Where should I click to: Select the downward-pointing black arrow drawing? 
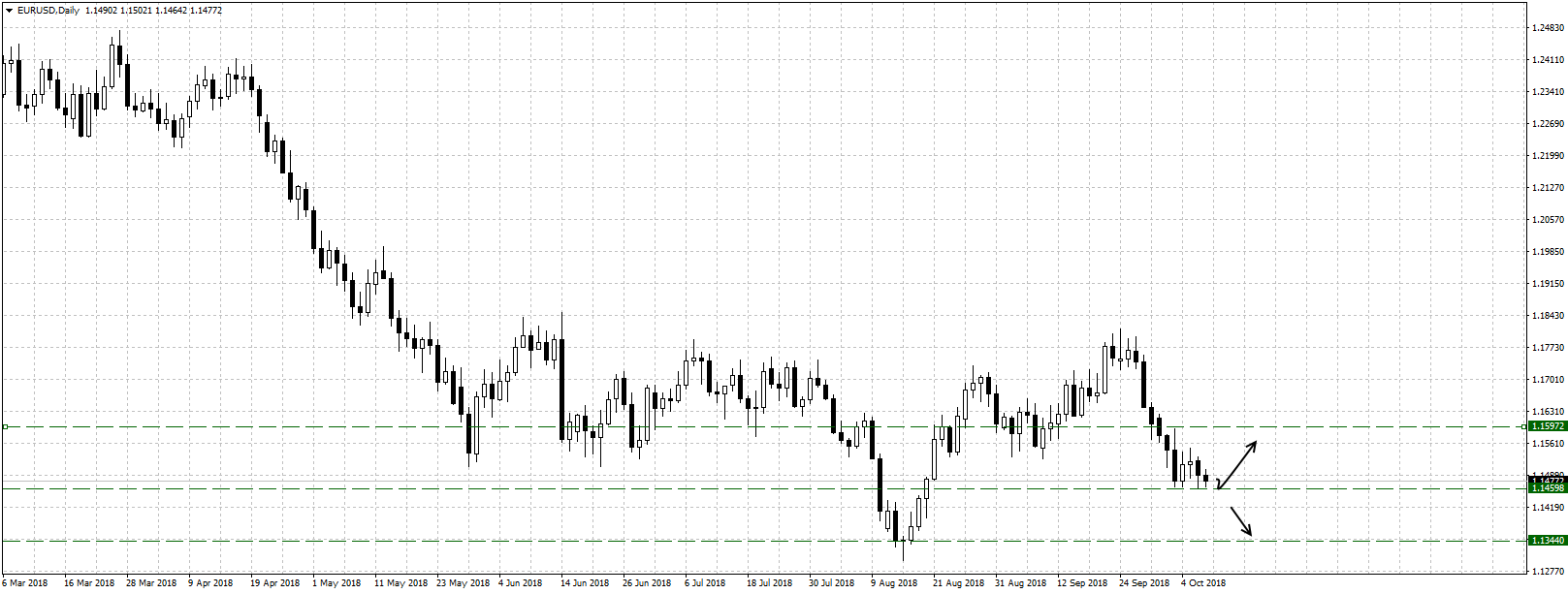click(x=1242, y=522)
